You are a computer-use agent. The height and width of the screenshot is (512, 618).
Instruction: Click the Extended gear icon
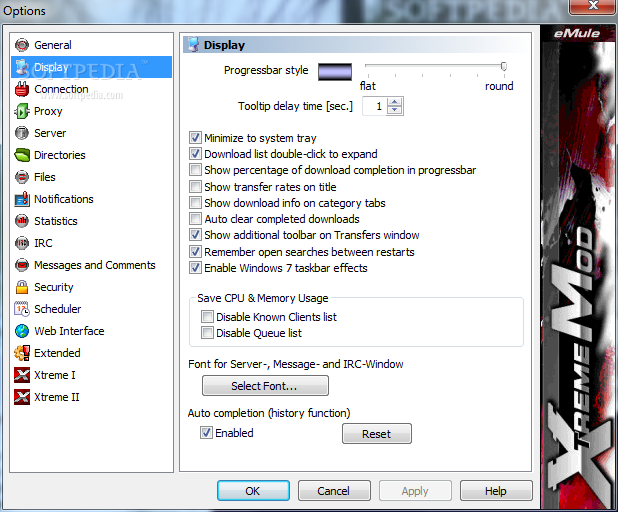pos(22,353)
